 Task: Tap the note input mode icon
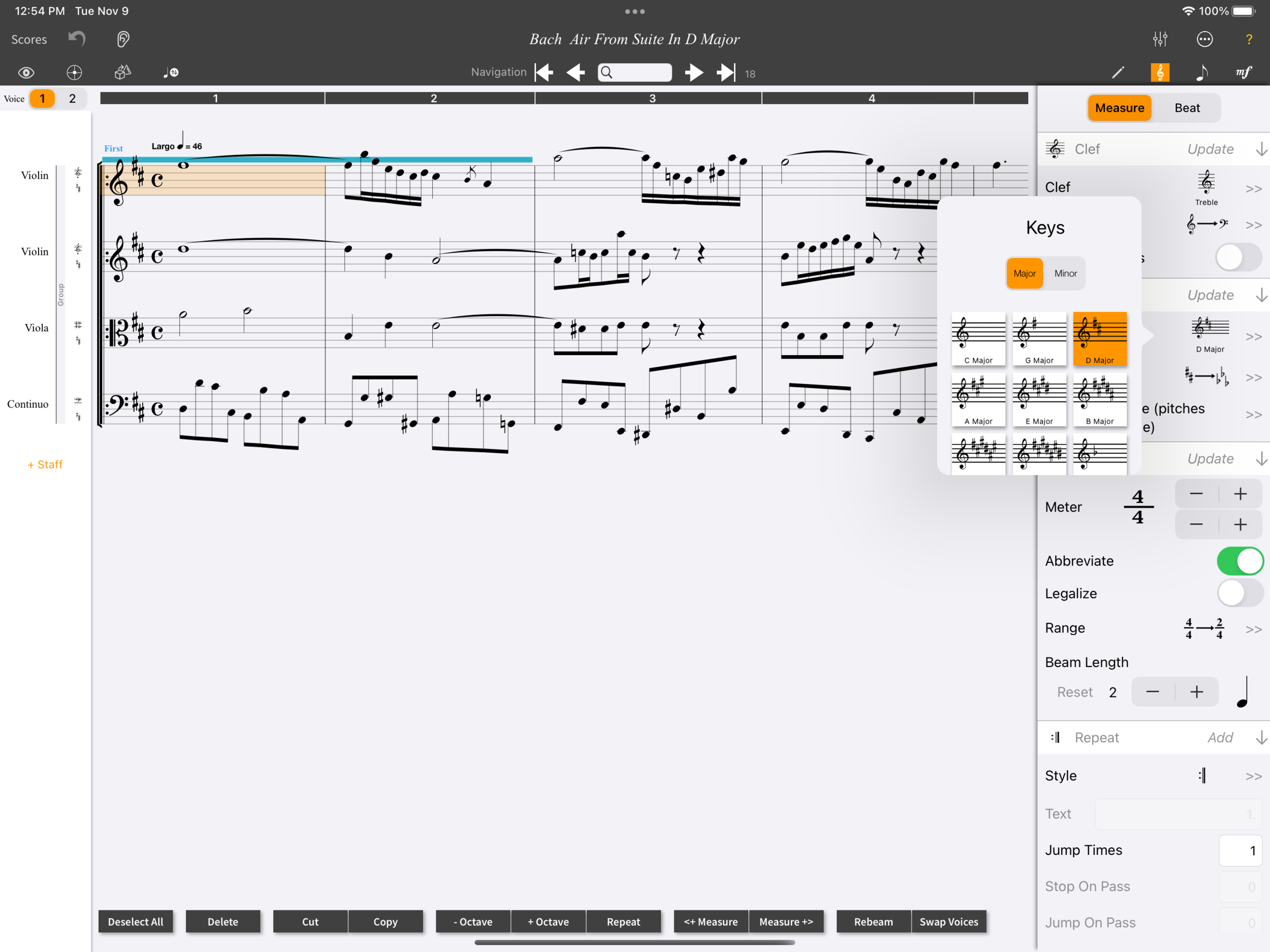pyautogui.click(x=171, y=72)
